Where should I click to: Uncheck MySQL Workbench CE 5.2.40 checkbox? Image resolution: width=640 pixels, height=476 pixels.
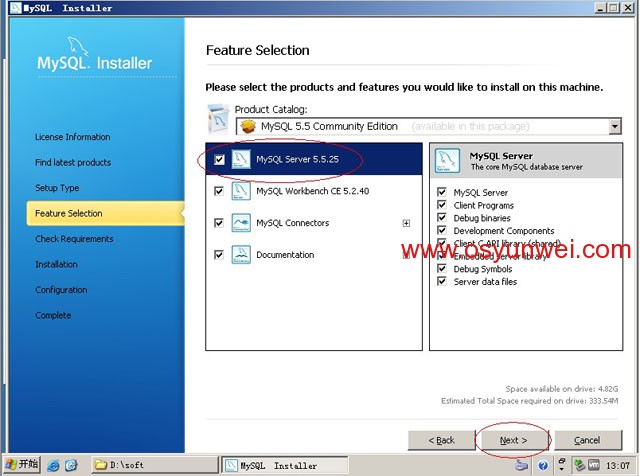point(219,191)
